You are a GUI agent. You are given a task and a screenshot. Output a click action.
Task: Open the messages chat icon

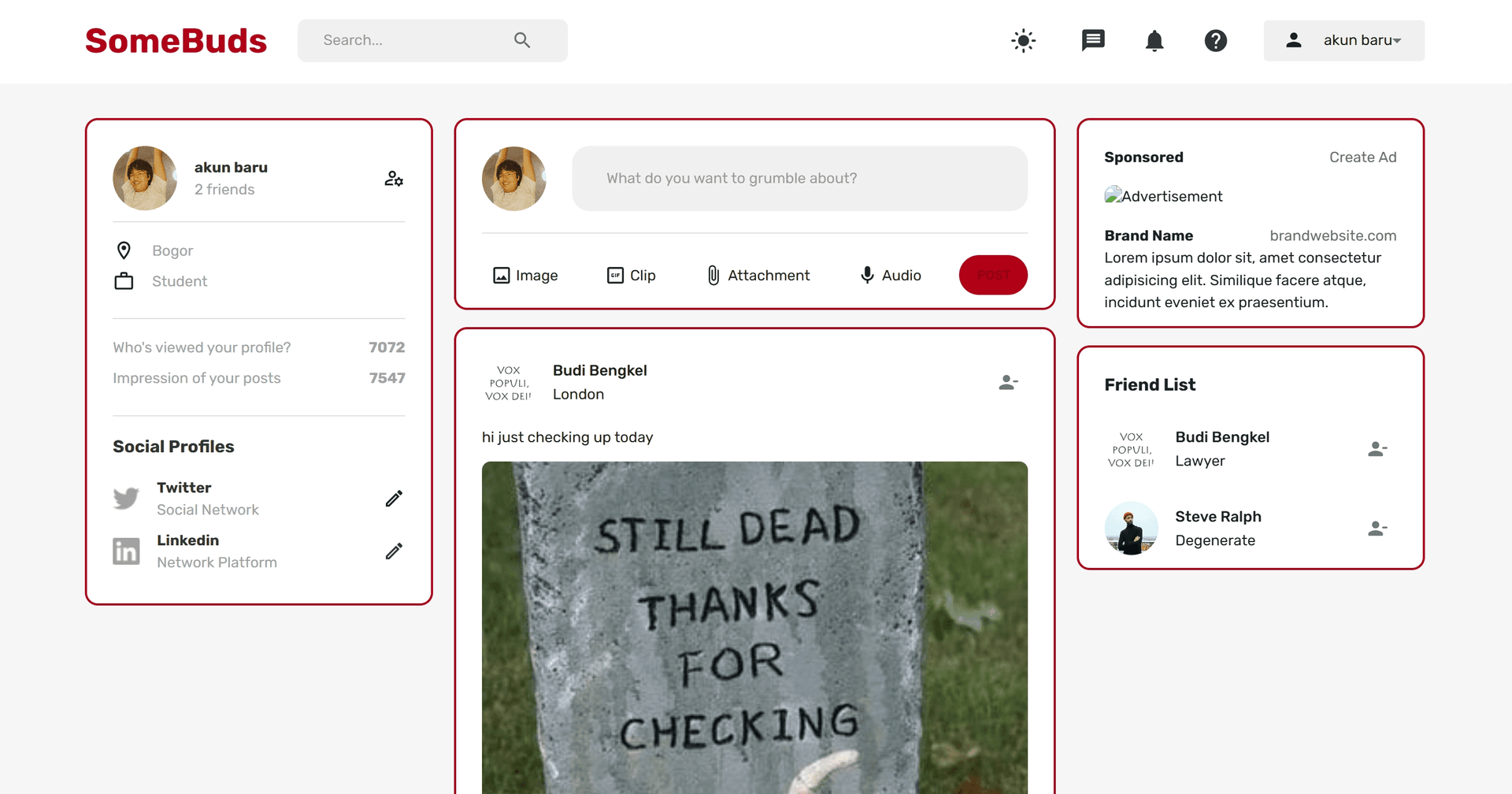pos(1093,40)
